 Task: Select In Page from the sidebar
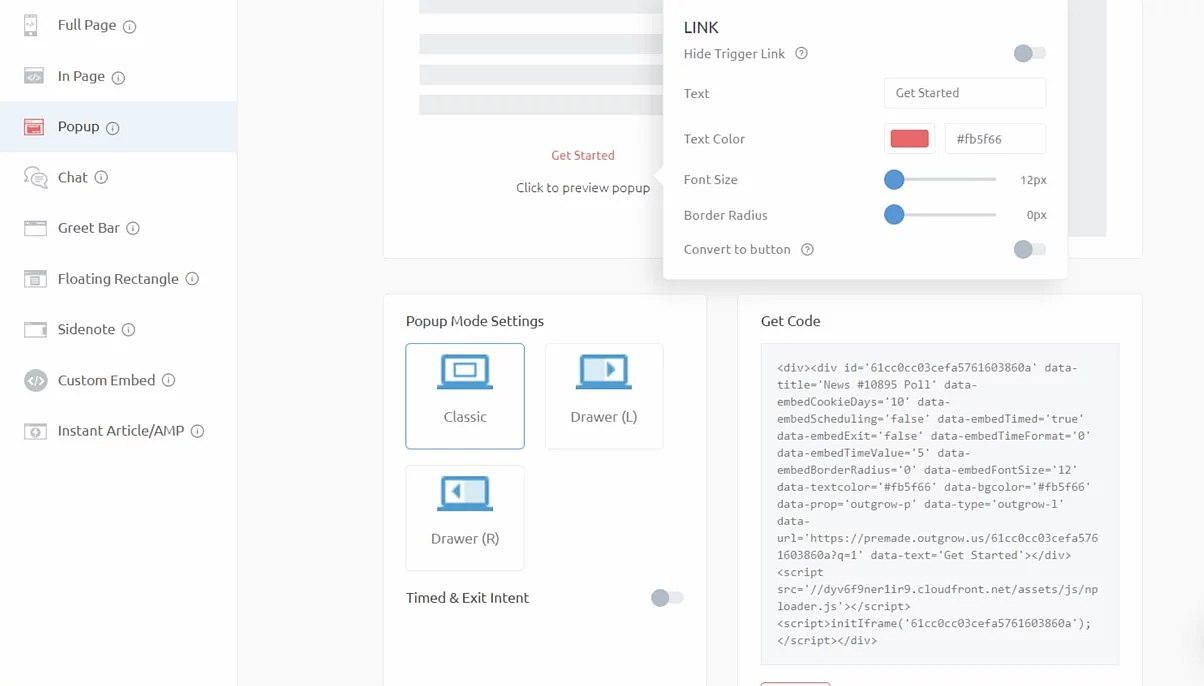click(x=32, y=76)
